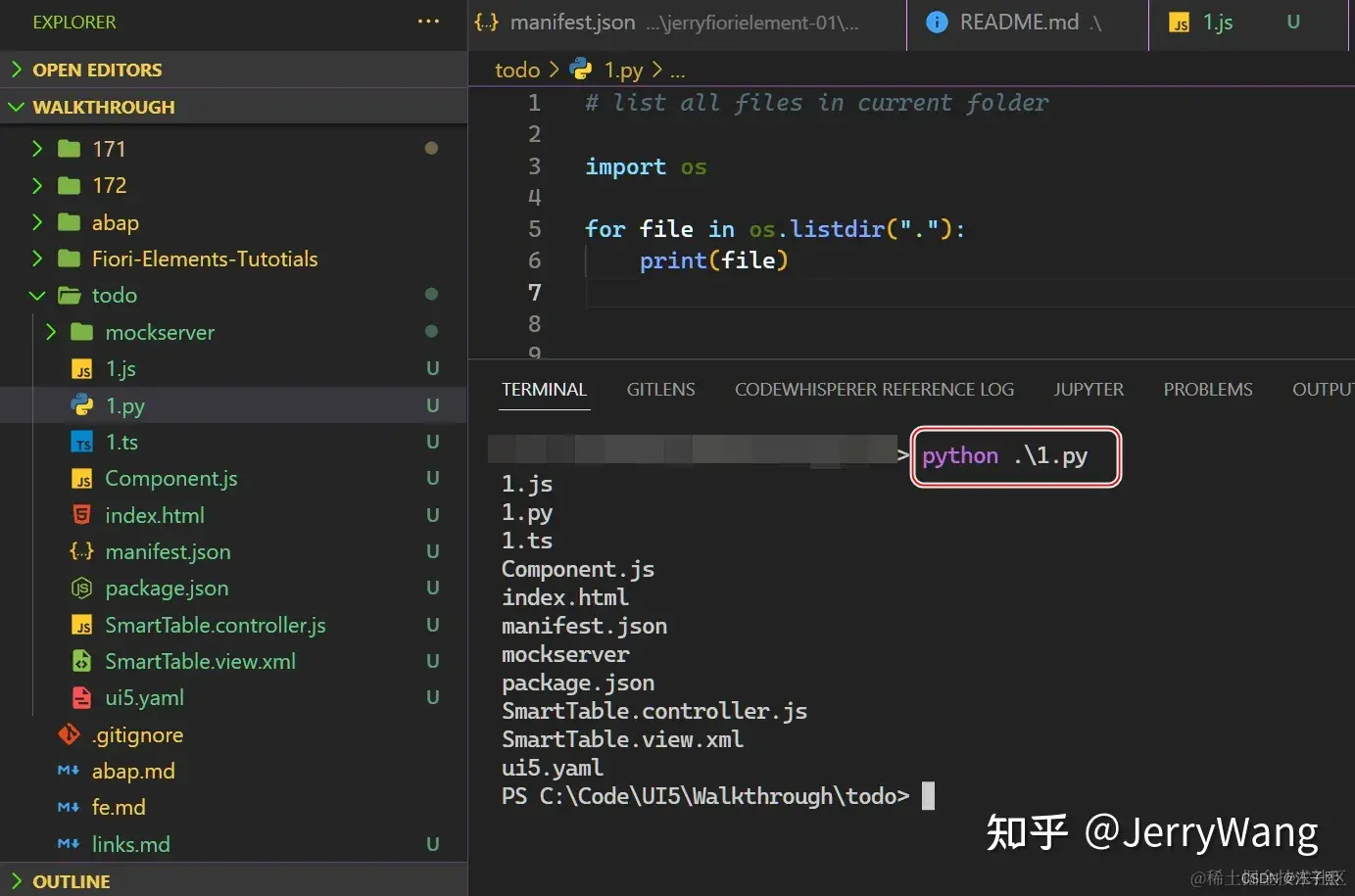Click the EXPLORER panel title

pyautogui.click(x=74, y=22)
